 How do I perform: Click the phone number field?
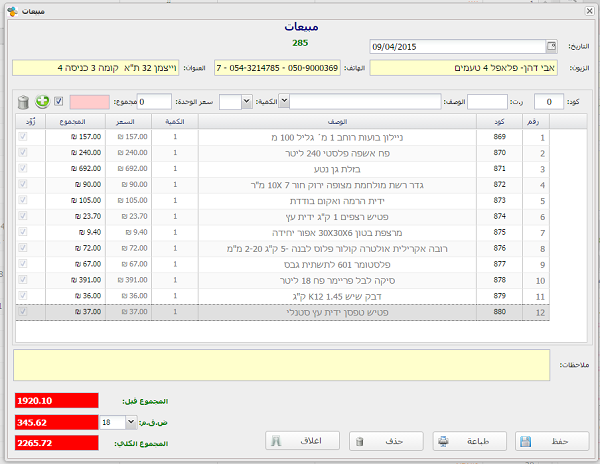coord(277,68)
